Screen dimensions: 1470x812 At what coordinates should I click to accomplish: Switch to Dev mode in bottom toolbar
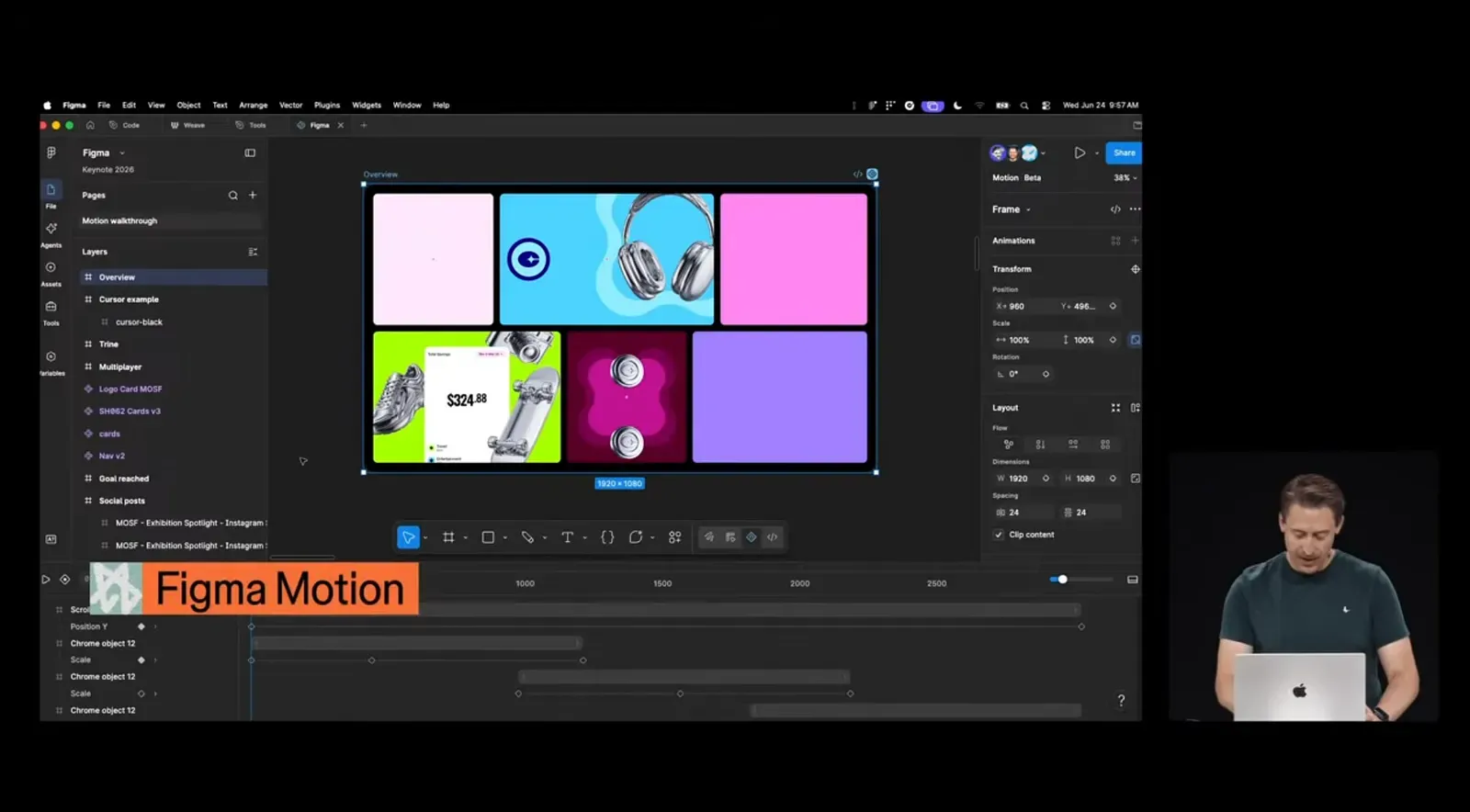[773, 537]
